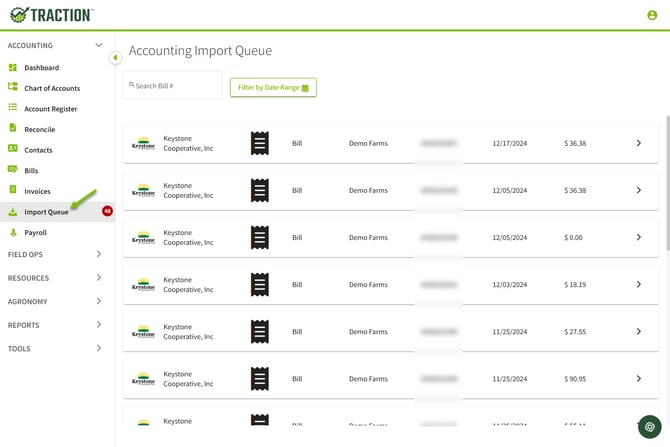Open Chart of Accounts page
The width and height of the screenshot is (670, 447).
[52, 88]
